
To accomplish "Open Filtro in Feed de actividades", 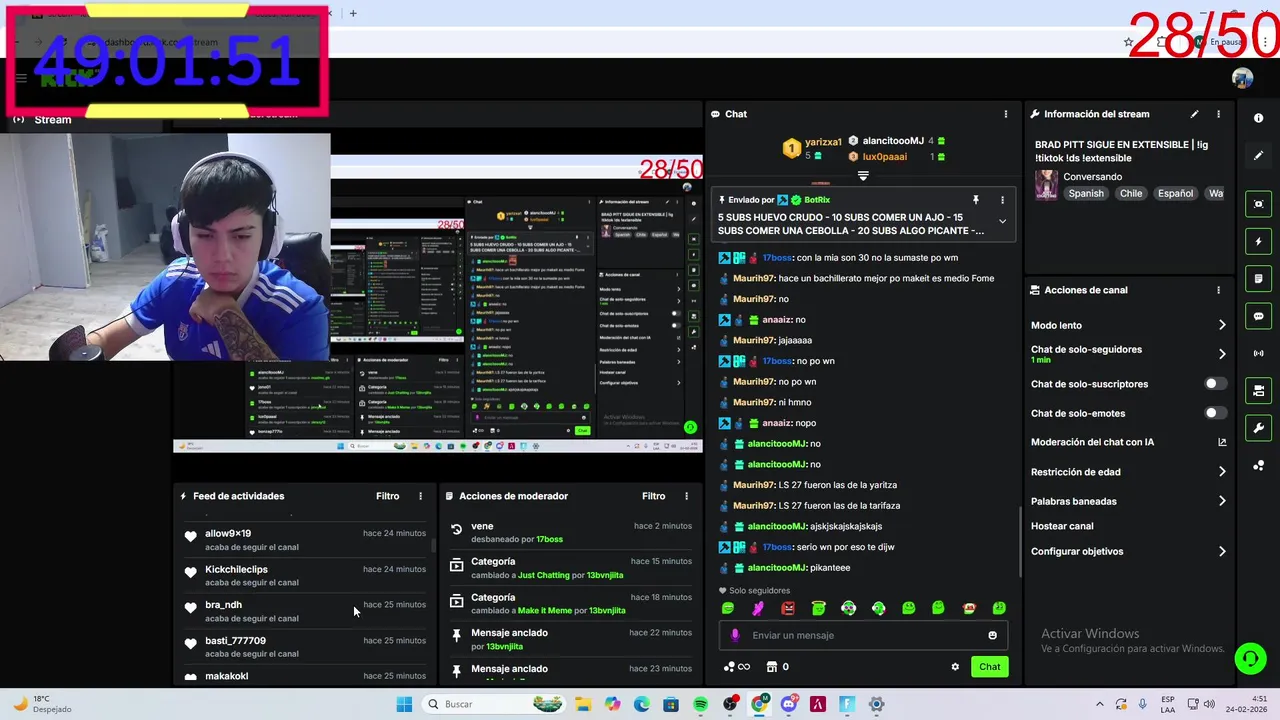I will [387, 496].
